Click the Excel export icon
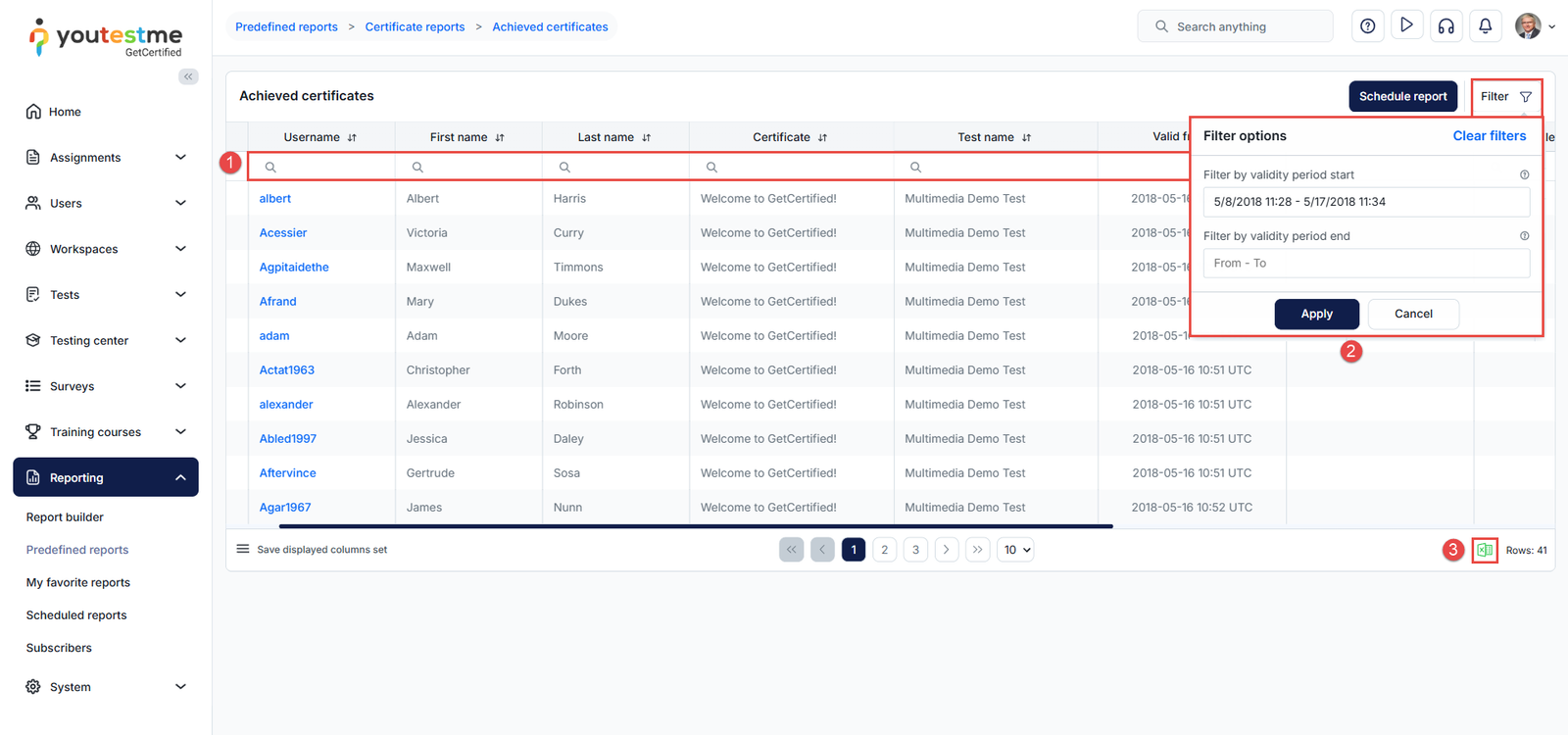 [1485, 550]
